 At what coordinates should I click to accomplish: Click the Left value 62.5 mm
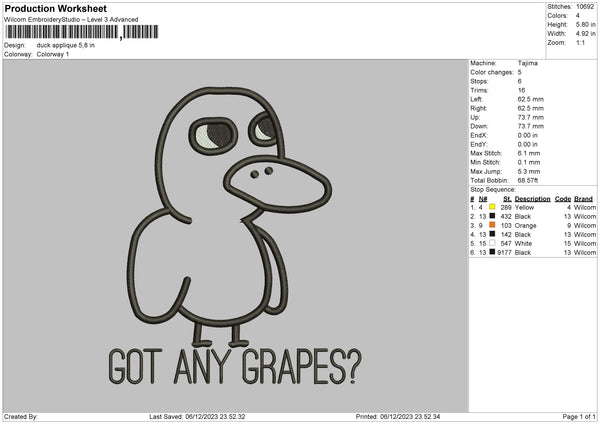tap(530, 99)
